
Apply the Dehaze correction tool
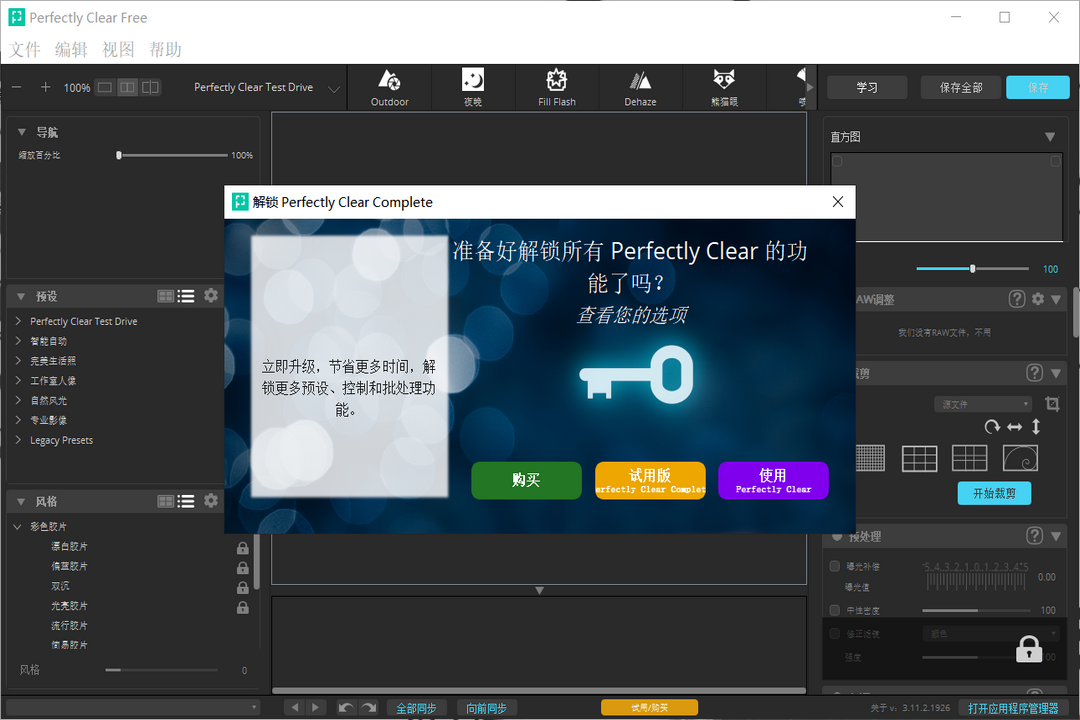tap(639, 87)
